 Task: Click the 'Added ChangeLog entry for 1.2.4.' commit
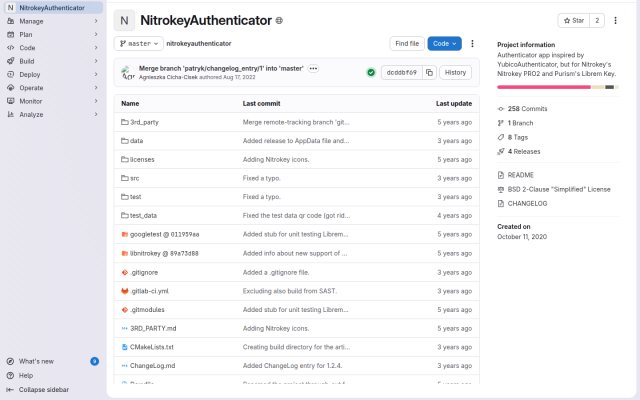(x=292, y=366)
